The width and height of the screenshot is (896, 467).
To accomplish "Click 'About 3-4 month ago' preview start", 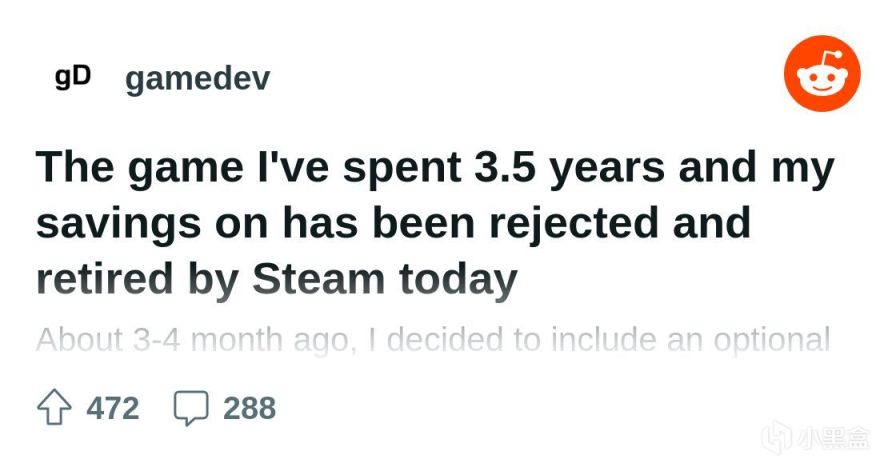I will 195,340.
